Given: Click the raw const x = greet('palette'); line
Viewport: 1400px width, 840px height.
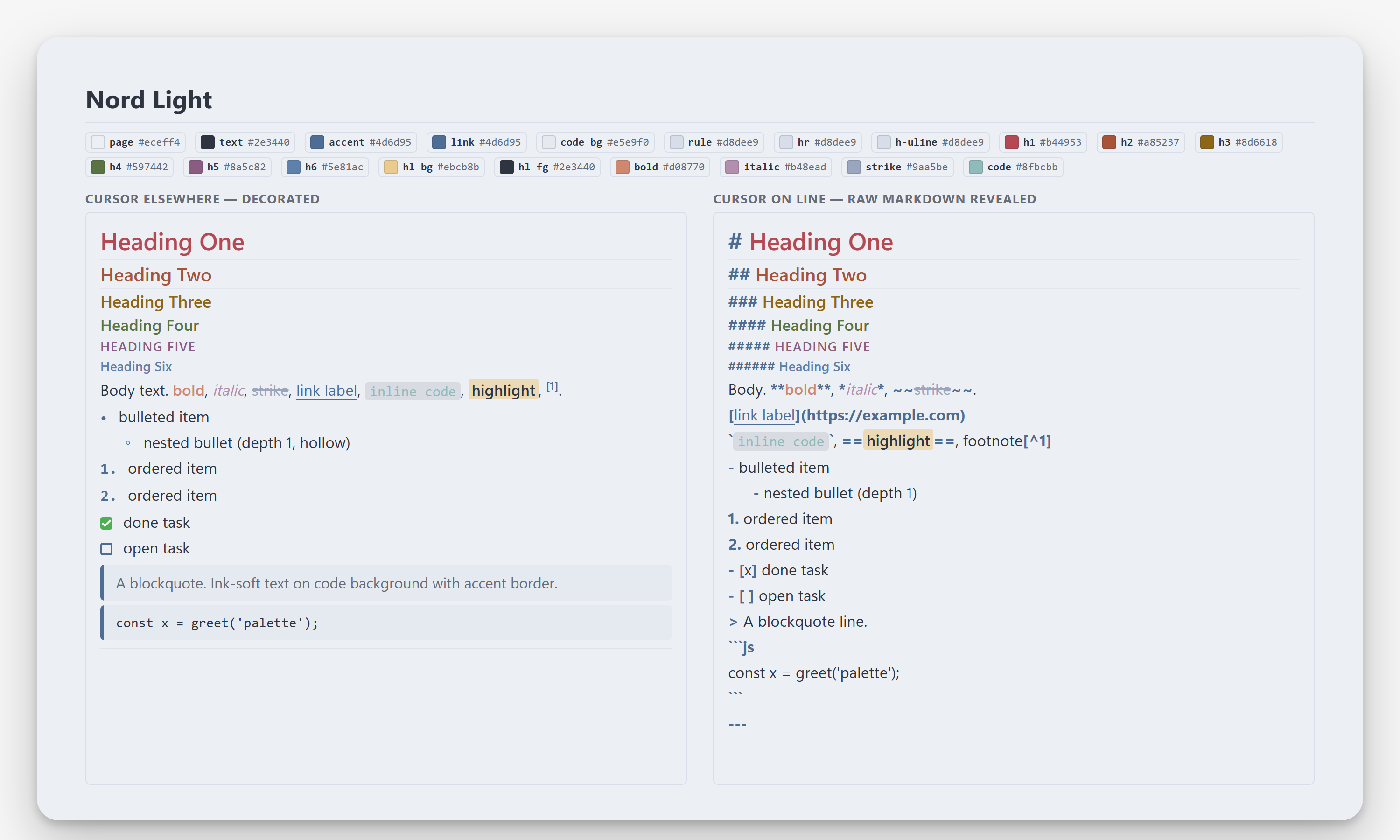Looking at the screenshot, I should tap(814, 673).
